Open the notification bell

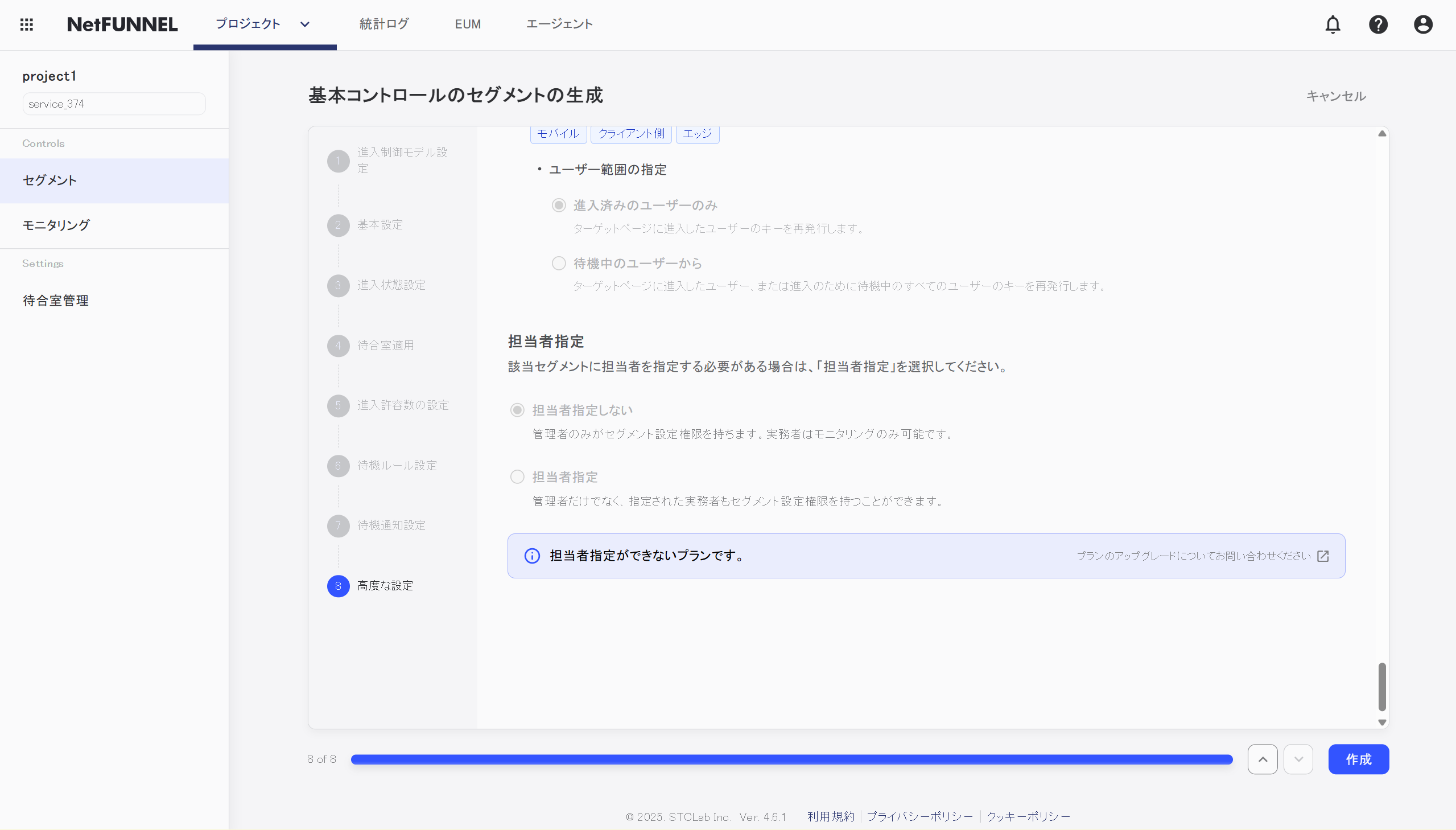pyautogui.click(x=1333, y=24)
